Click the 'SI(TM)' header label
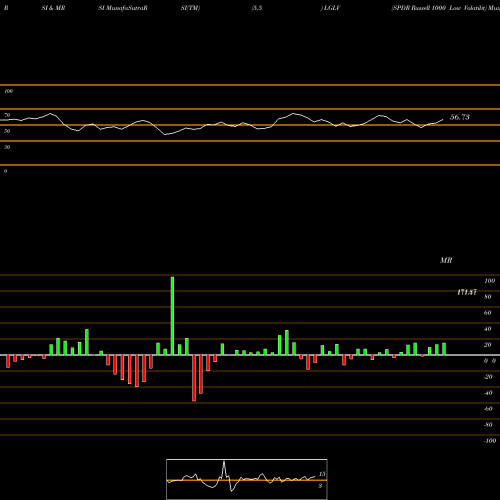Screen dimensions: 500x500 (190, 8)
